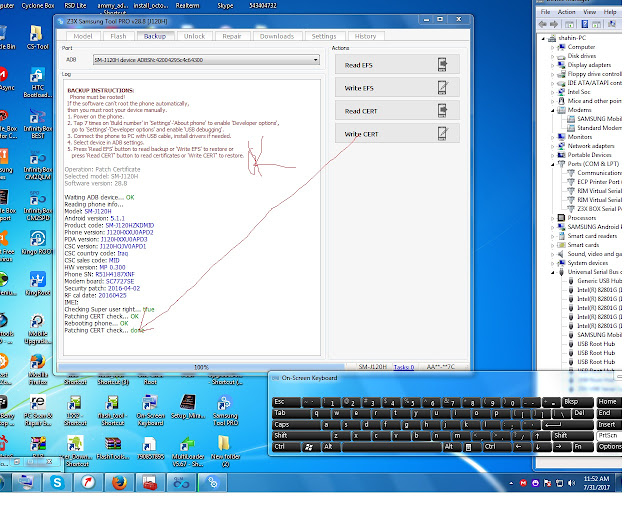The height and width of the screenshot is (512, 640).
Task: Toggle Caps key on On-Screen Keyboard
Action: pos(296,425)
